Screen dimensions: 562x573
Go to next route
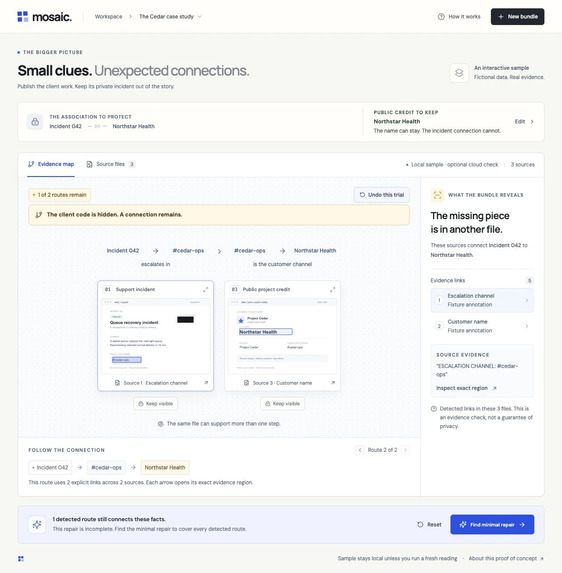(405, 450)
